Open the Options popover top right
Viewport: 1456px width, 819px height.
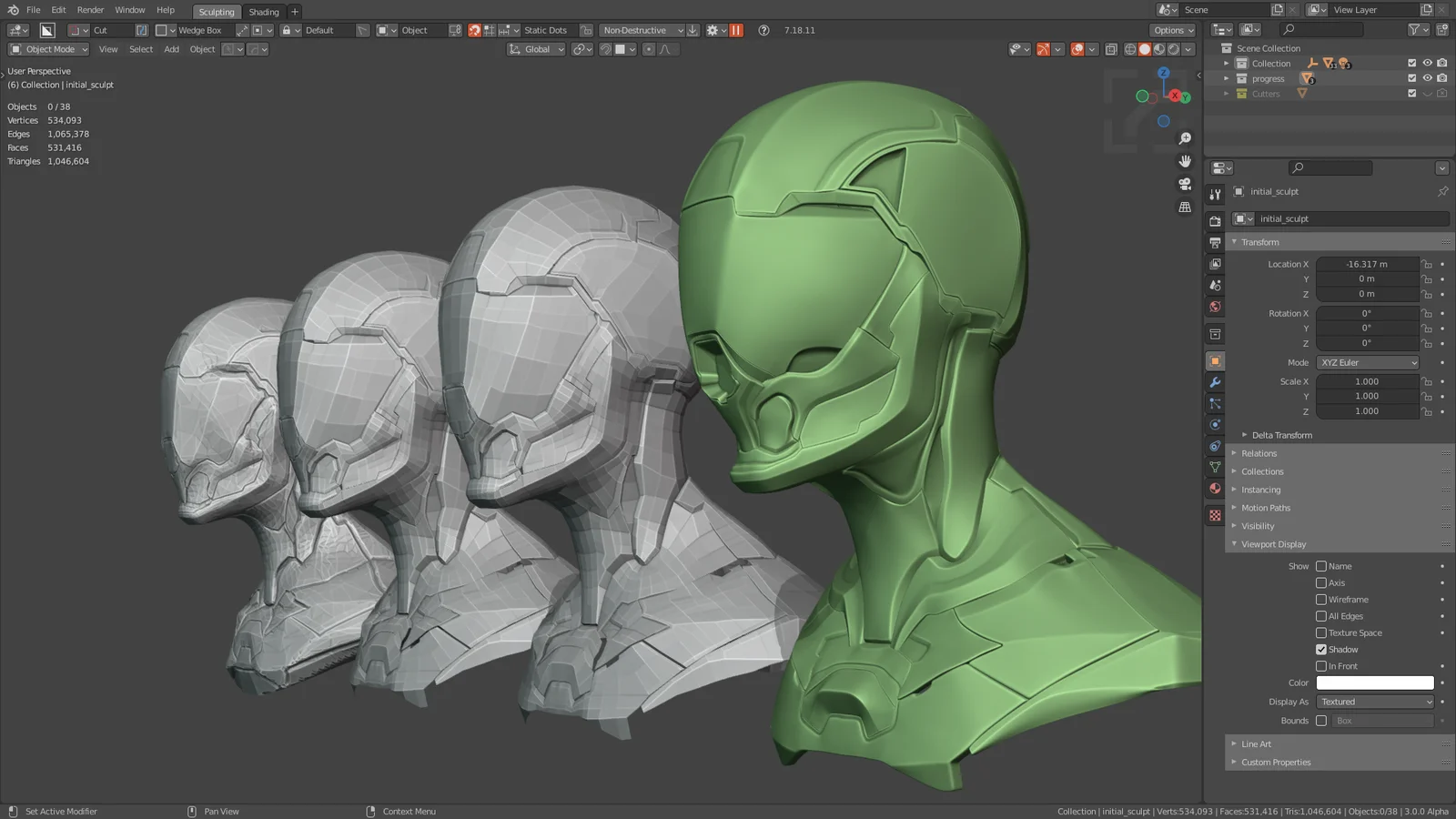(1172, 29)
